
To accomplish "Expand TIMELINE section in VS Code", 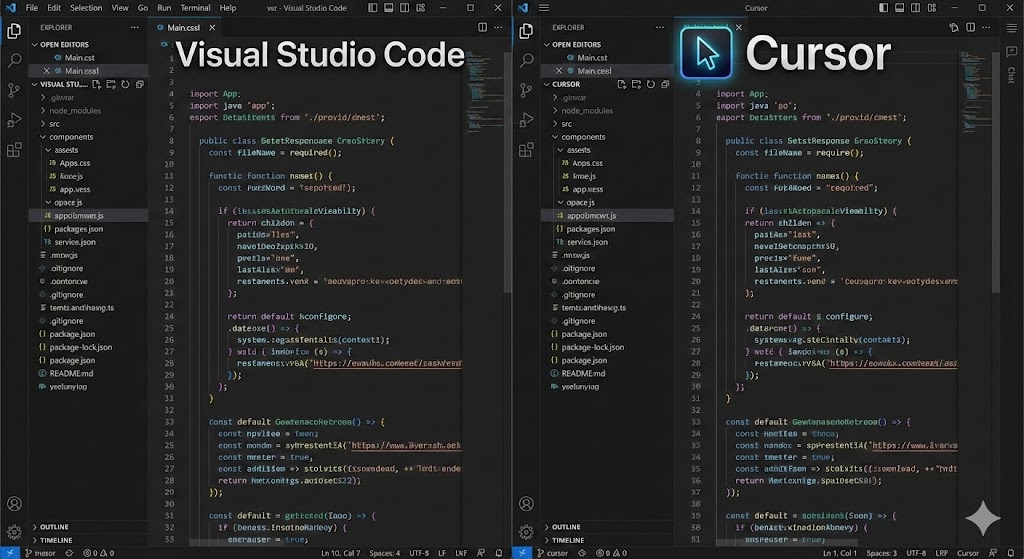I will [88, 540].
